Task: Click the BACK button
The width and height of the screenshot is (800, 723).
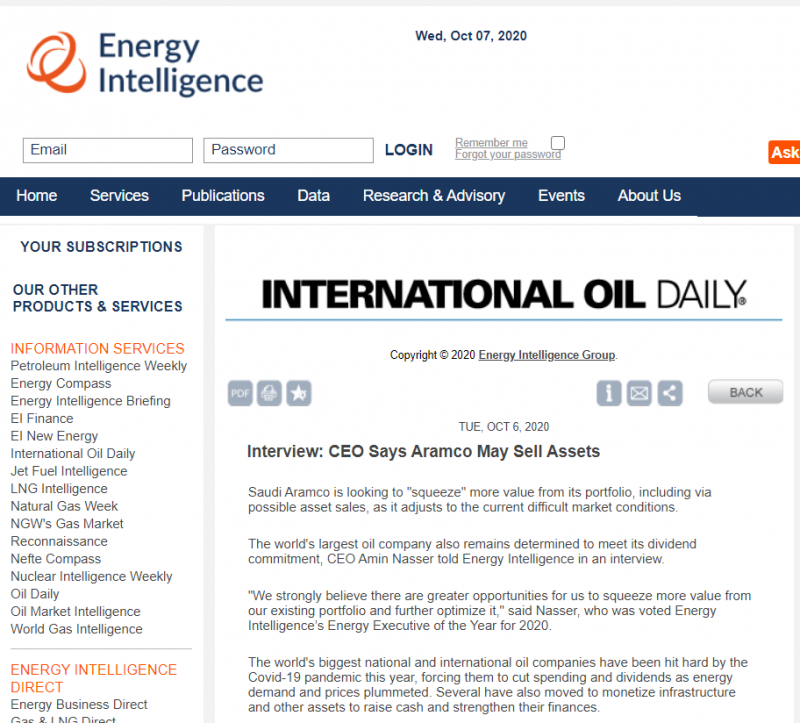Action: 745,392
